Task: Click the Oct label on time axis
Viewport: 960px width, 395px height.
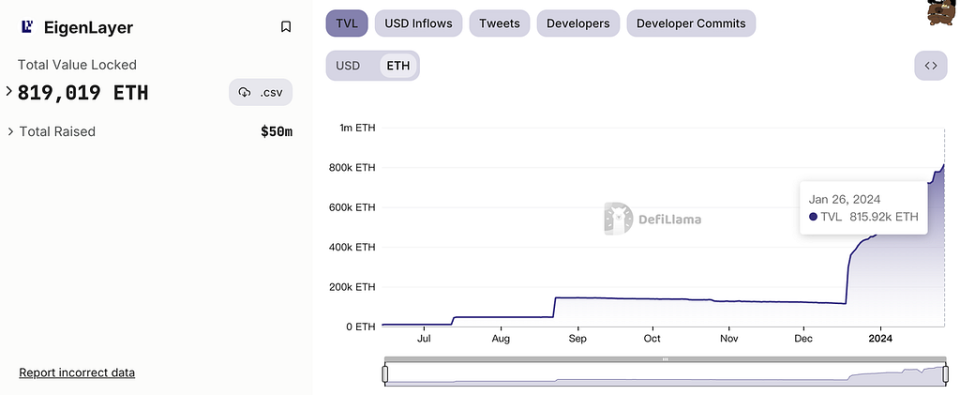Action: (x=652, y=338)
